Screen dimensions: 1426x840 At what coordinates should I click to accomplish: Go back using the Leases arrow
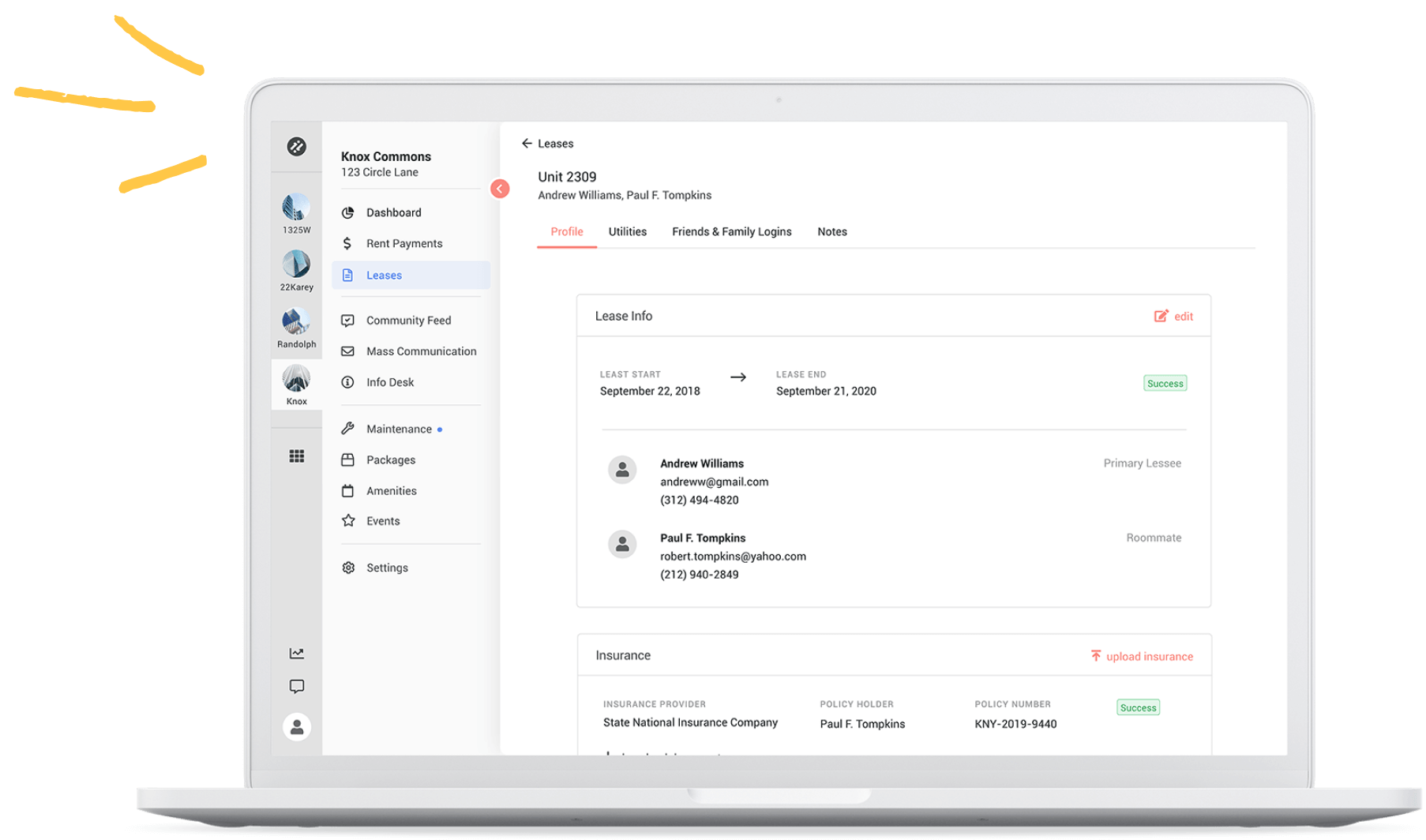point(527,143)
